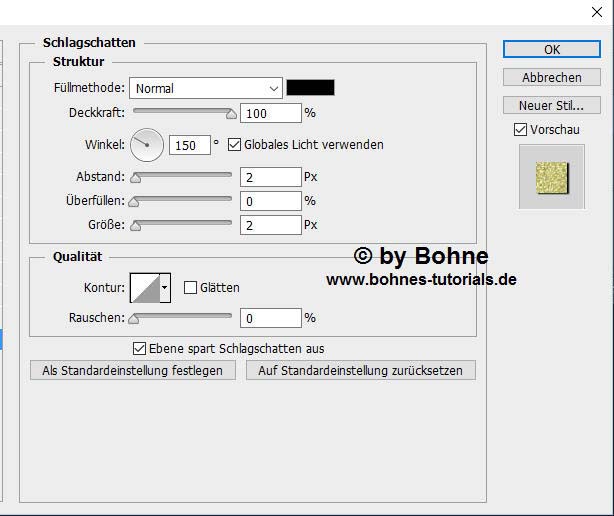
Task: Click the gold style preview thumbnail
Action: [551, 177]
